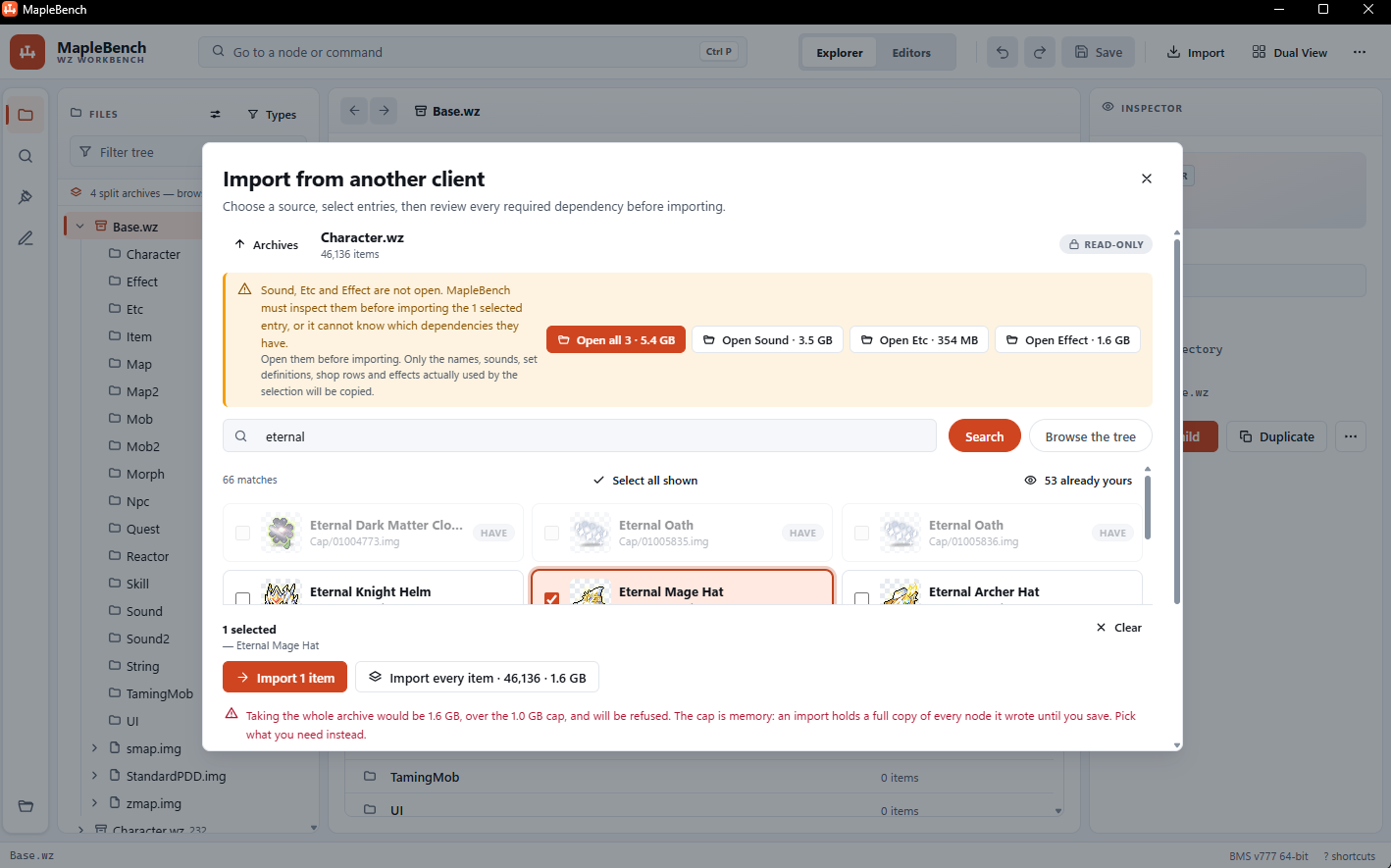Viewport: 1391px width, 868px height.
Task: Close the Import from another client dialog
Action: pos(1147,179)
